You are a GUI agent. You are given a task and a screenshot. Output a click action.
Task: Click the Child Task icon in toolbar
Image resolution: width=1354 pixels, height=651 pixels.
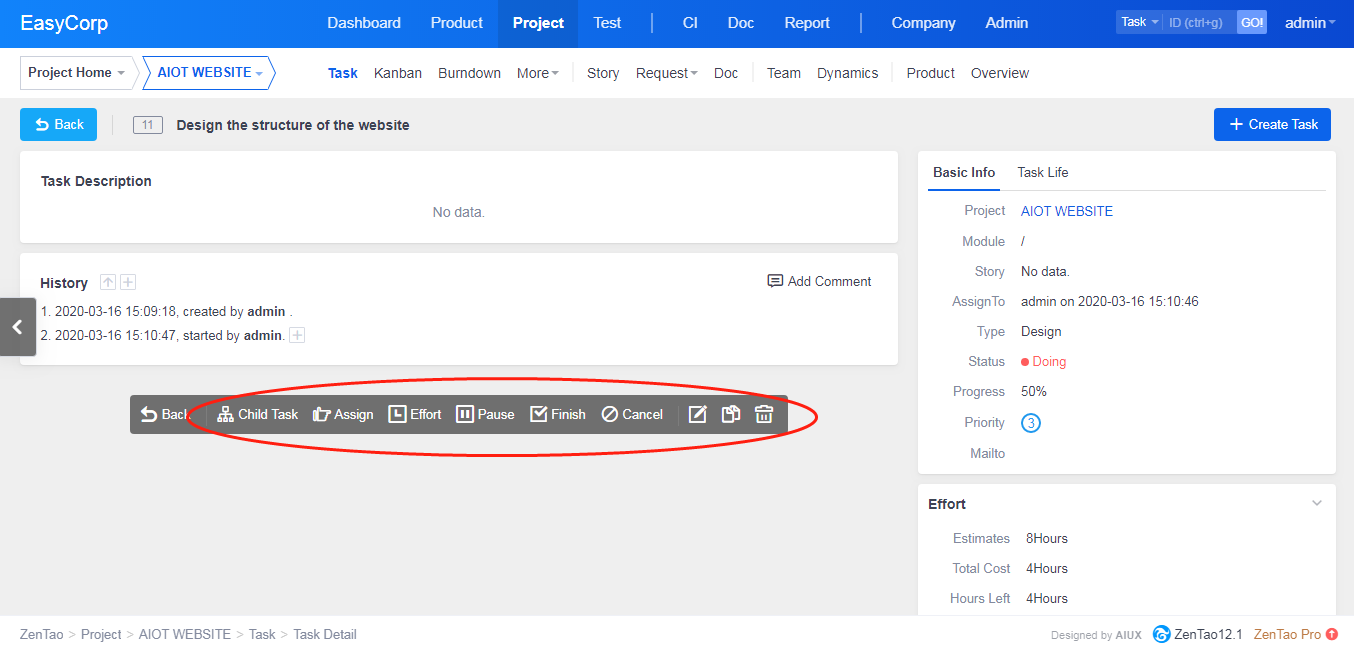pos(226,414)
